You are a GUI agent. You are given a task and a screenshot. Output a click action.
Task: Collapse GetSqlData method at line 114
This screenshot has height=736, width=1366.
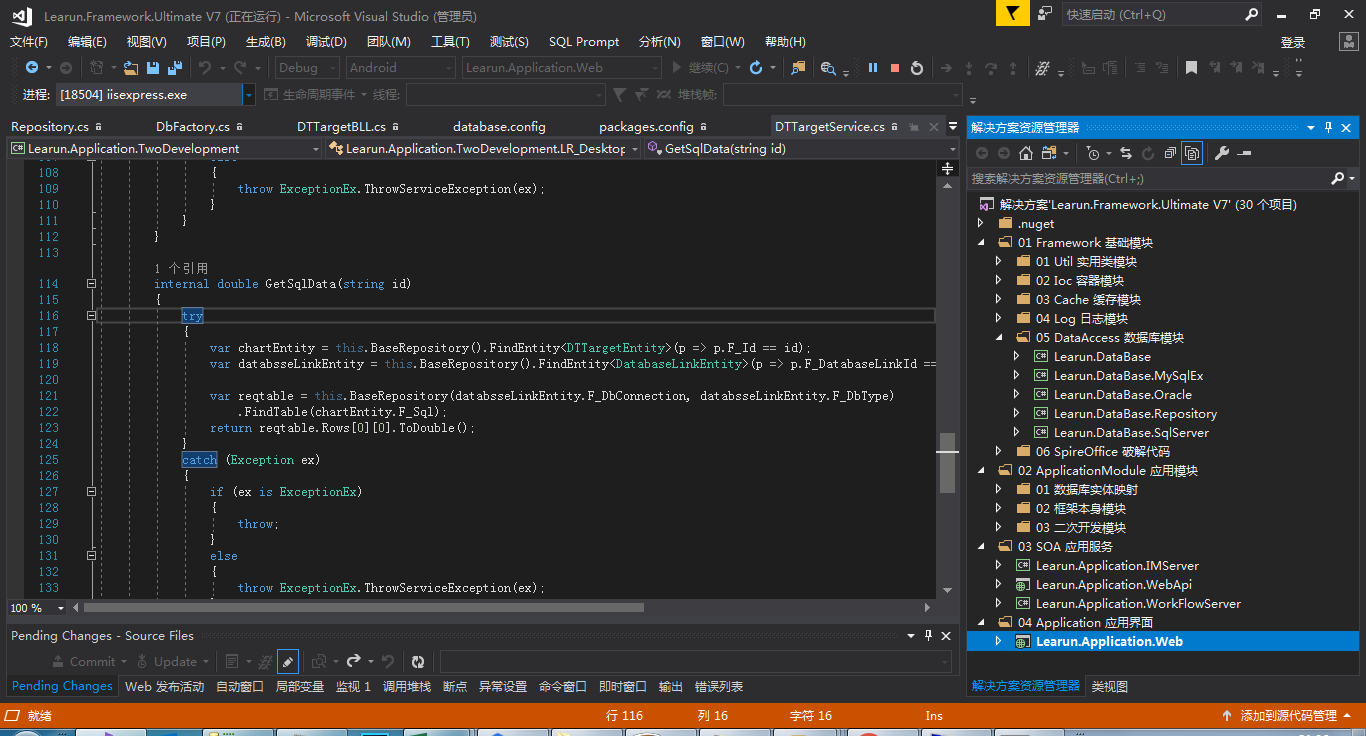coord(91,284)
